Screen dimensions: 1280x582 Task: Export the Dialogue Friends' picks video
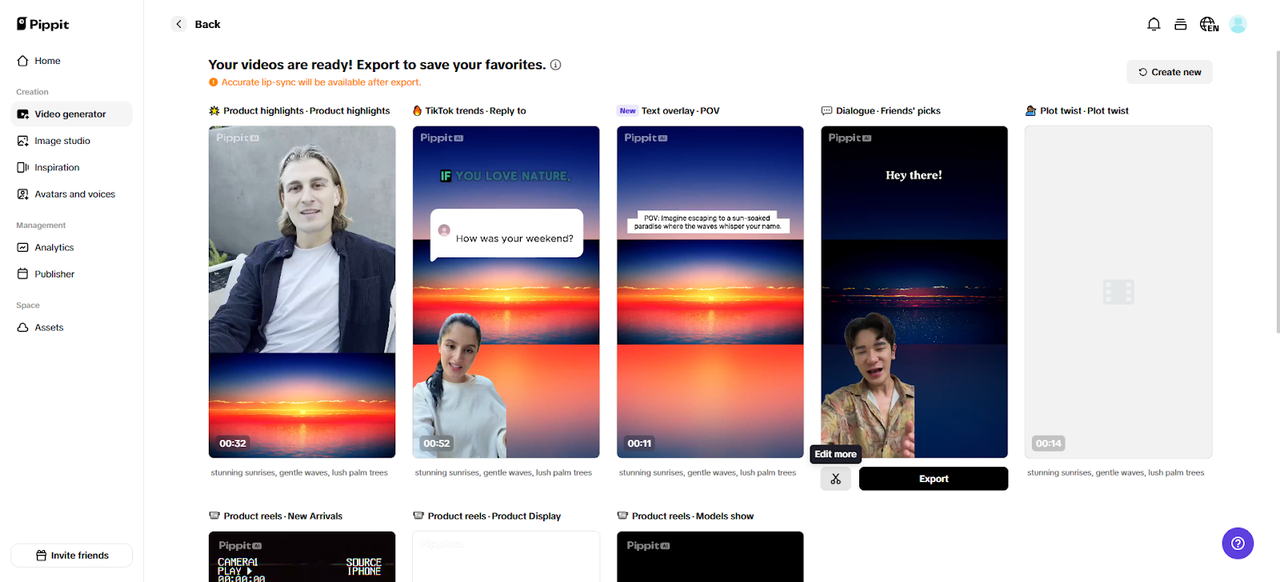(x=933, y=478)
